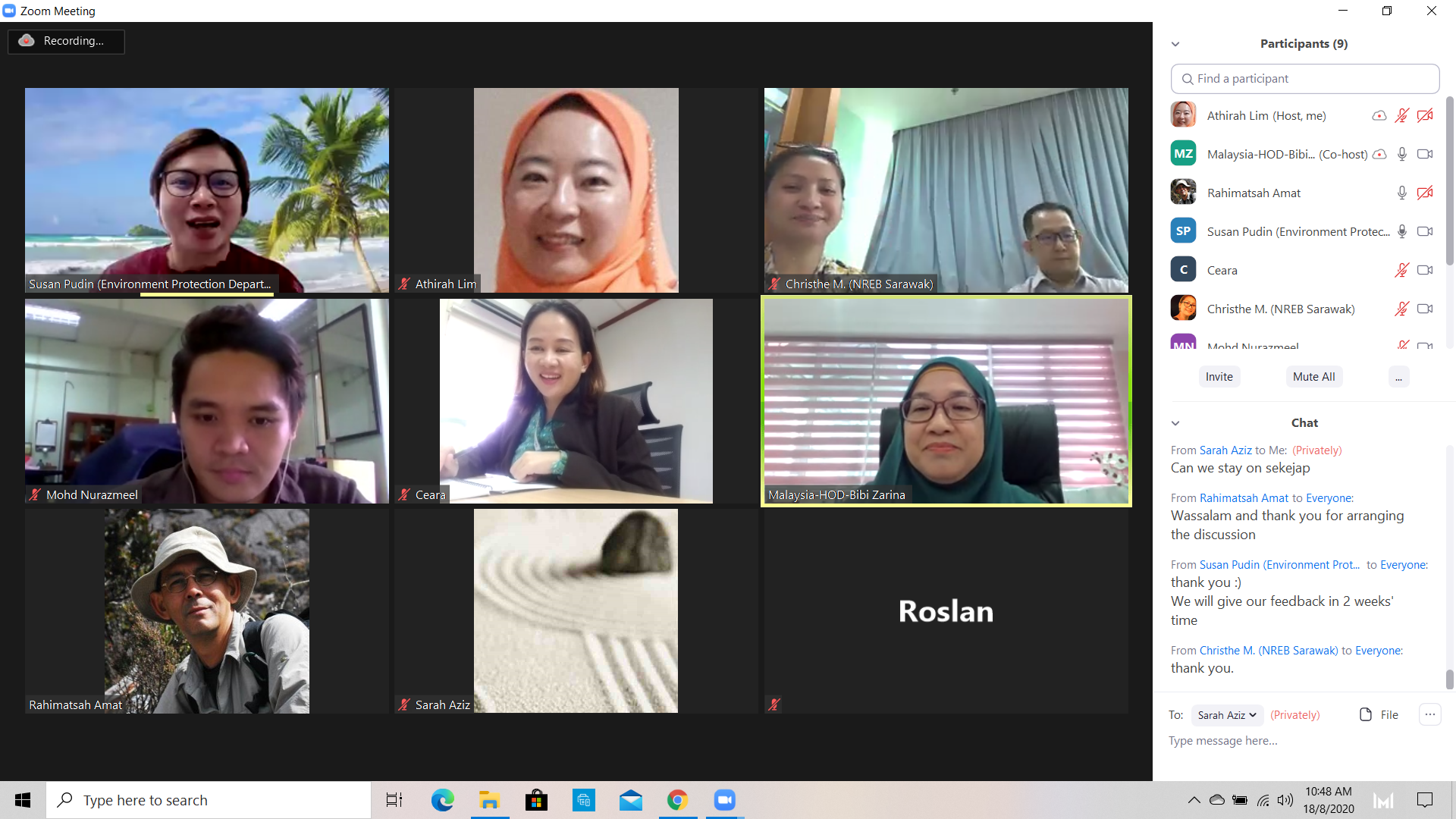
Task: Click muted mic icon on Roslan's tile
Action: tap(773, 704)
